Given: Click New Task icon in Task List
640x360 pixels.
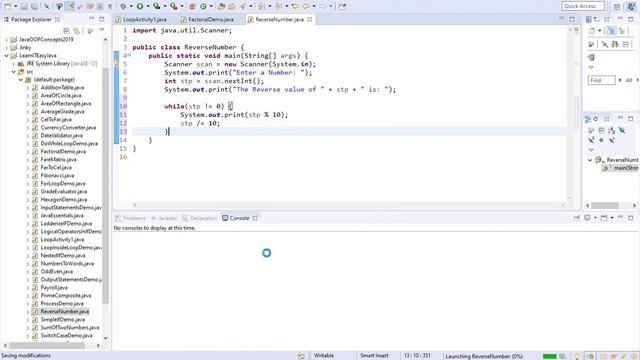Looking at the screenshot, I should point(592,31).
